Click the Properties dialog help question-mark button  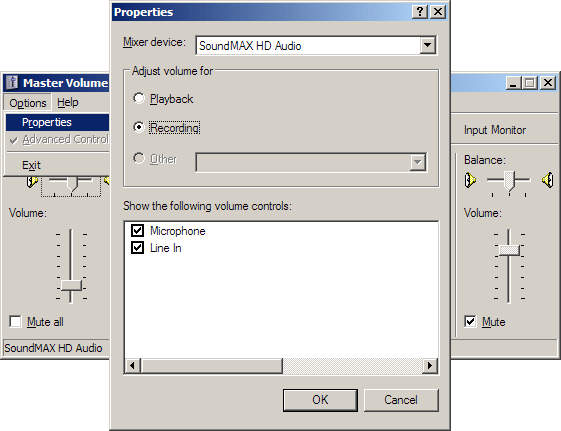click(420, 12)
